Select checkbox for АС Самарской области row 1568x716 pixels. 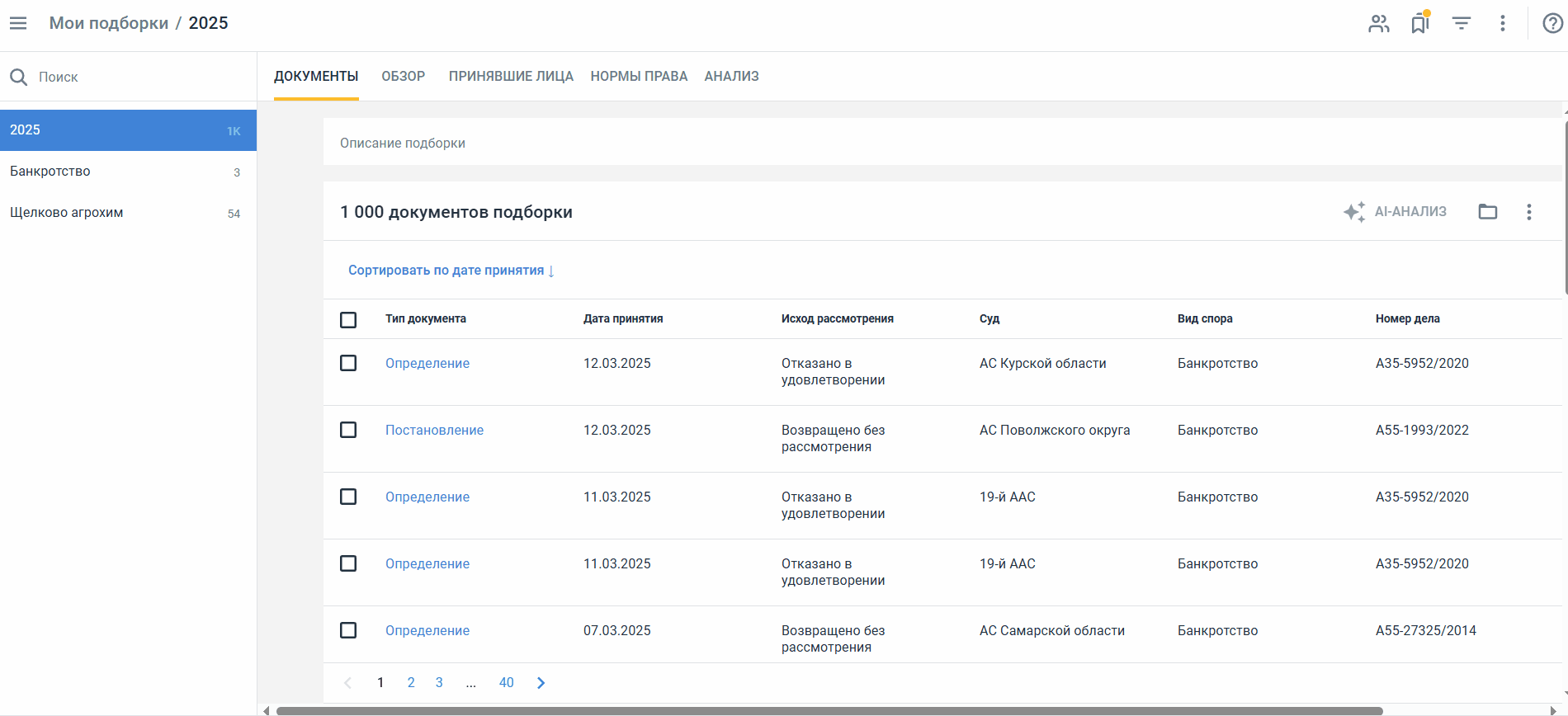[348, 630]
